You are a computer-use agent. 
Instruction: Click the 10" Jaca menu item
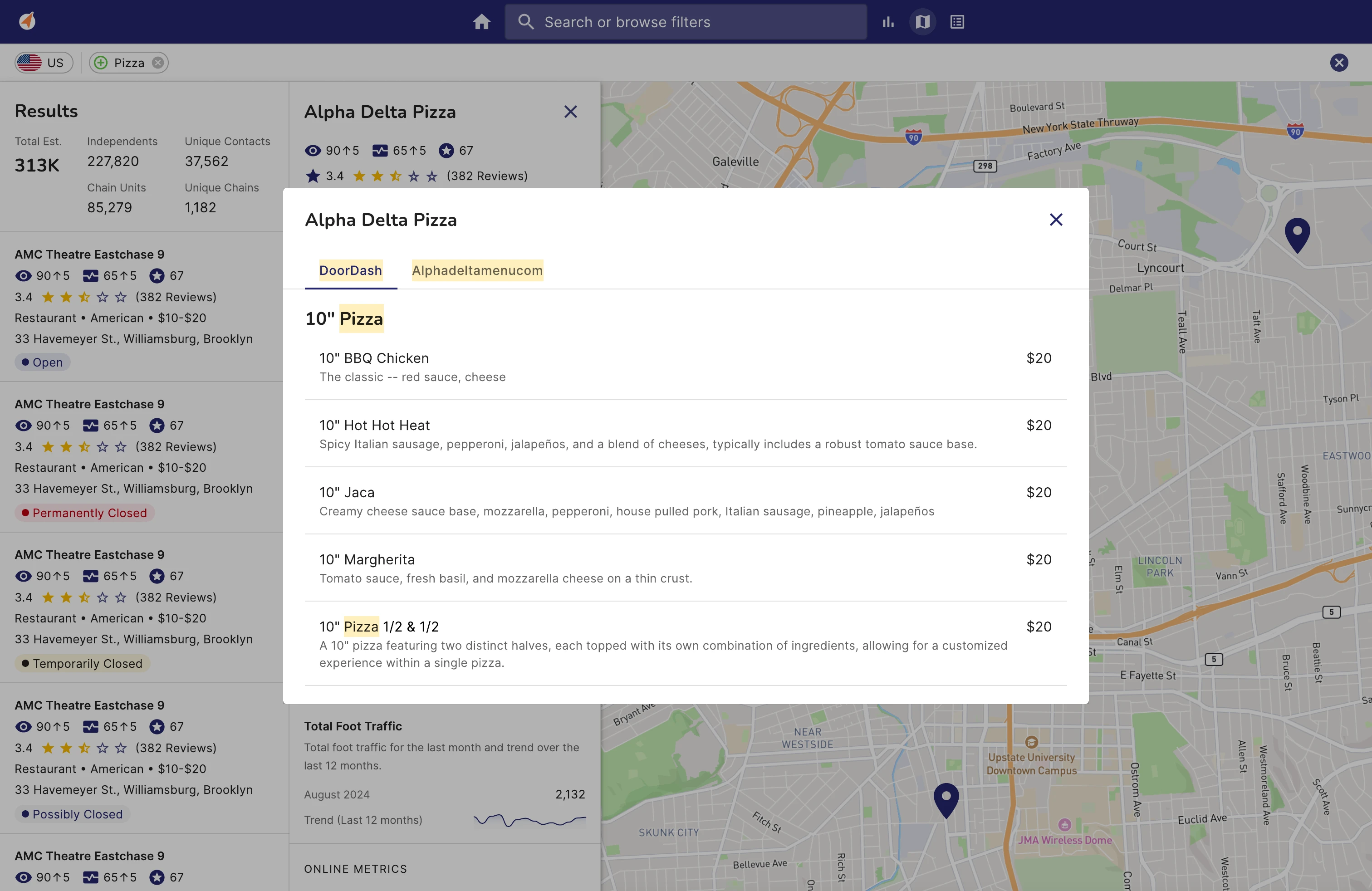click(686, 501)
